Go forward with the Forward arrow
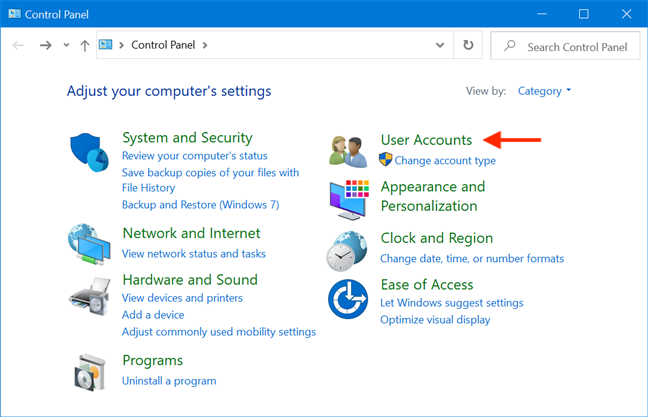648x417 pixels. coord(45,45)
